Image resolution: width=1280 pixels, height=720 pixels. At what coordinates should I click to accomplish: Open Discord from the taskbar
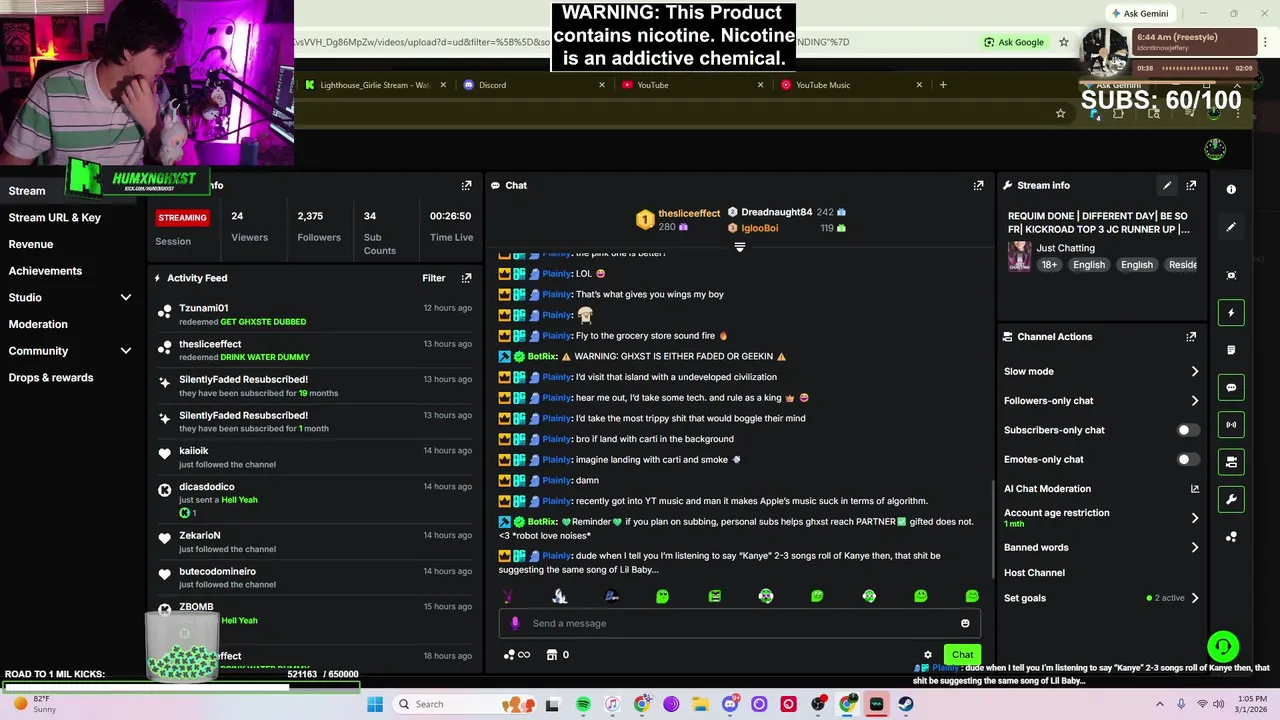pyautogui.click(x=730, y=704)
